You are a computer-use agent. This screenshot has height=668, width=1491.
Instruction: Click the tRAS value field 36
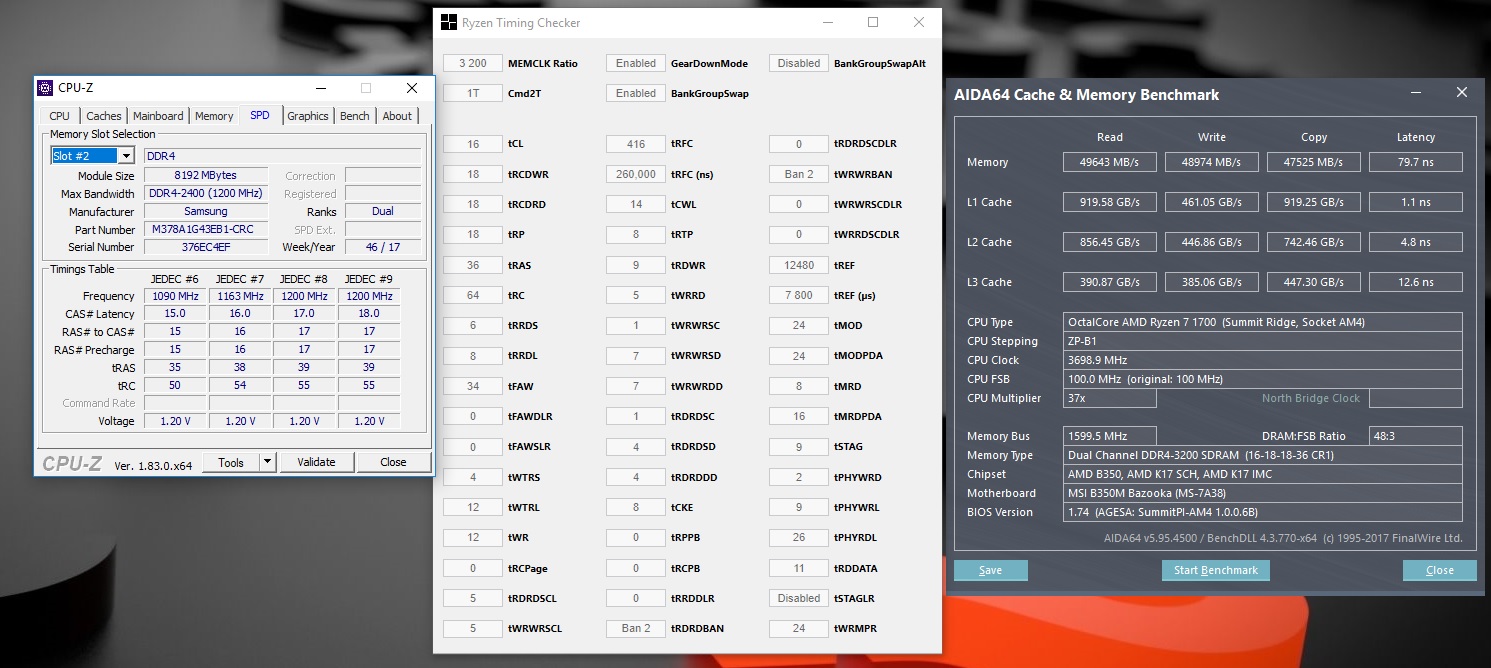coord(473,265)
